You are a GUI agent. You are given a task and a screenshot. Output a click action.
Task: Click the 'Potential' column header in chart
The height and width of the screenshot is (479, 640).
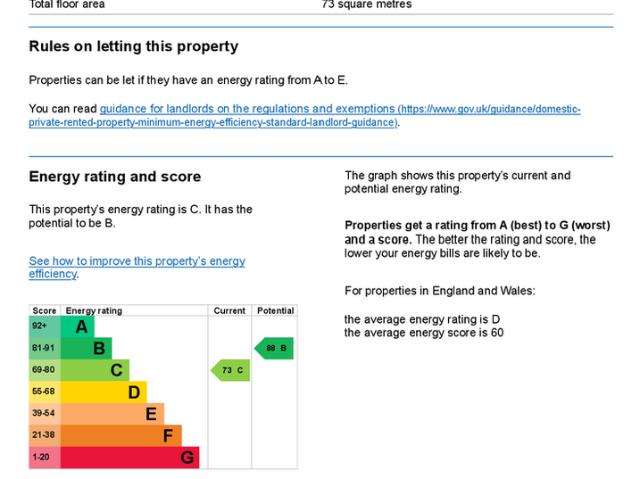(275, 311)
